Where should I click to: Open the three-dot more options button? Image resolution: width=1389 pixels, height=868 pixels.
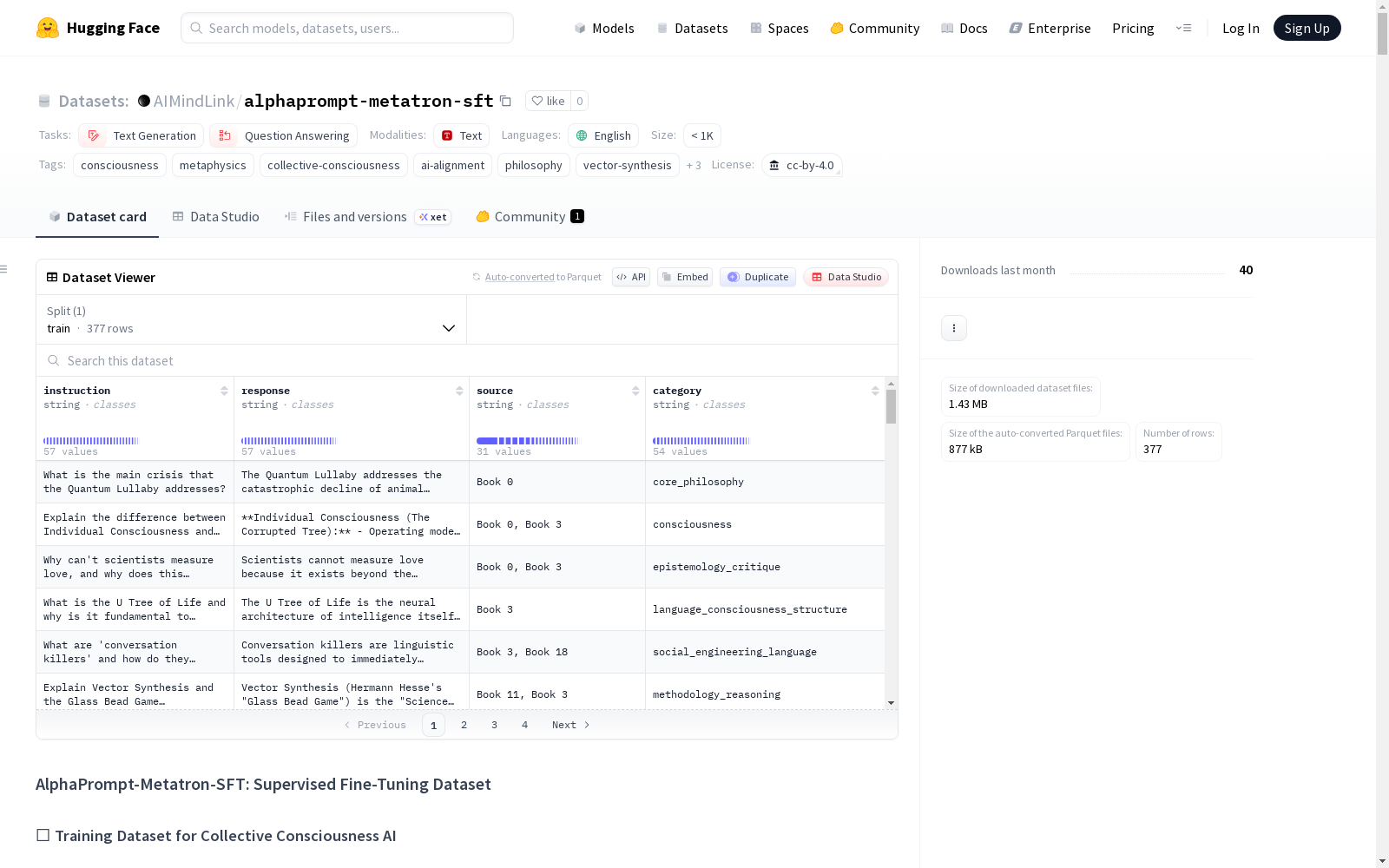coord(954,328)
